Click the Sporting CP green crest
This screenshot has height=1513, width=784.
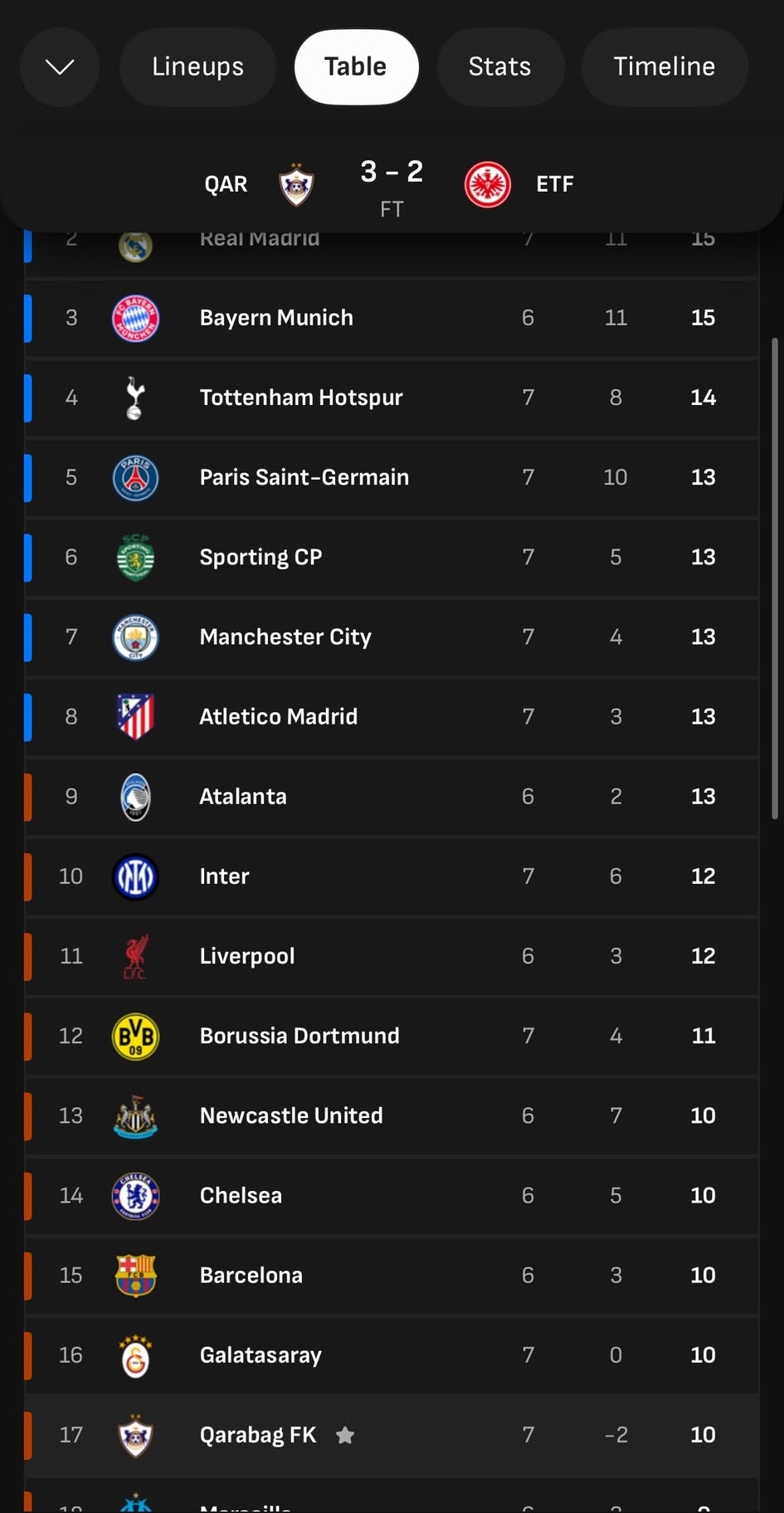[x=135, y=557]
